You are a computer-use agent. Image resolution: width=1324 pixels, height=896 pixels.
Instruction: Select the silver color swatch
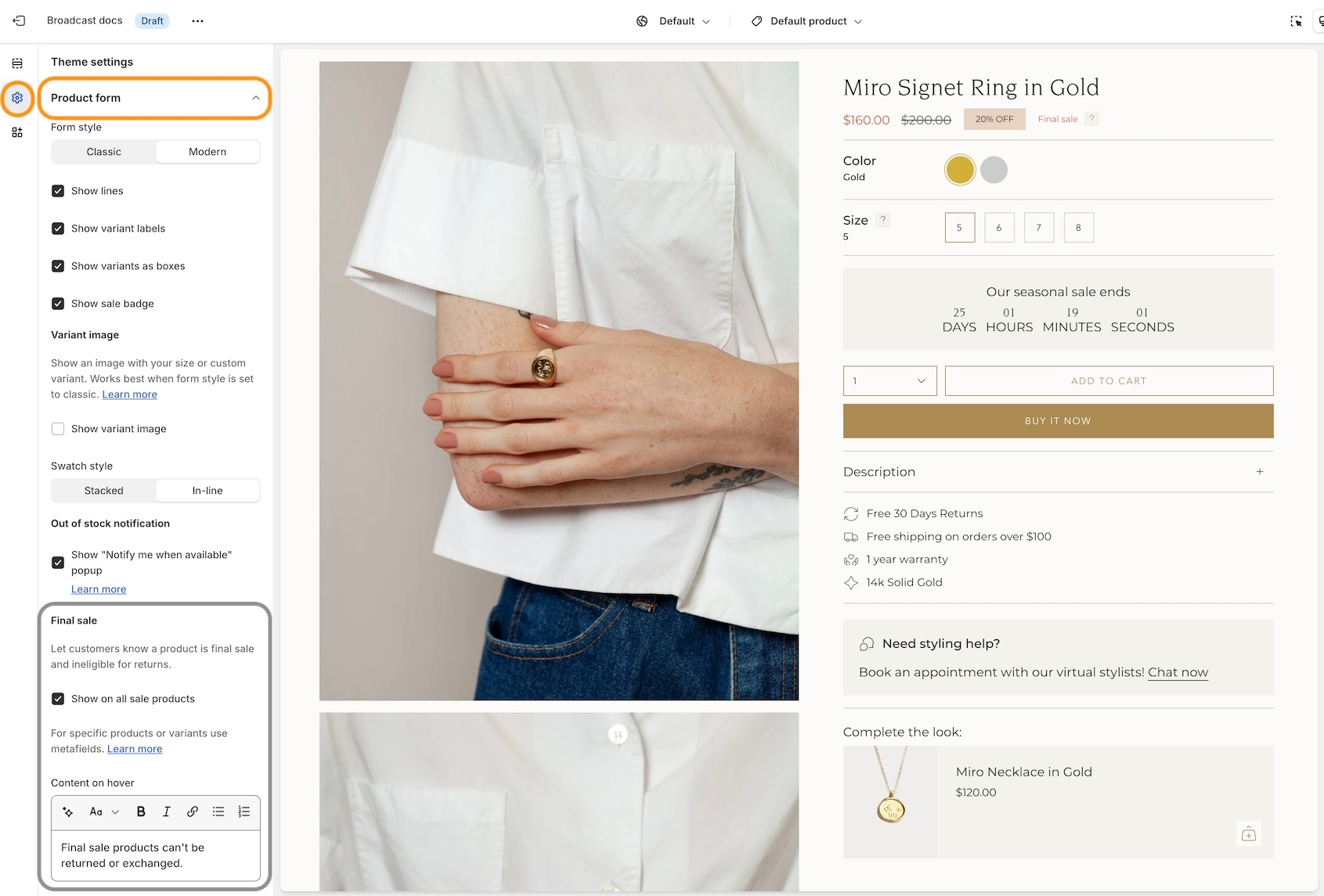pos(994,170)
